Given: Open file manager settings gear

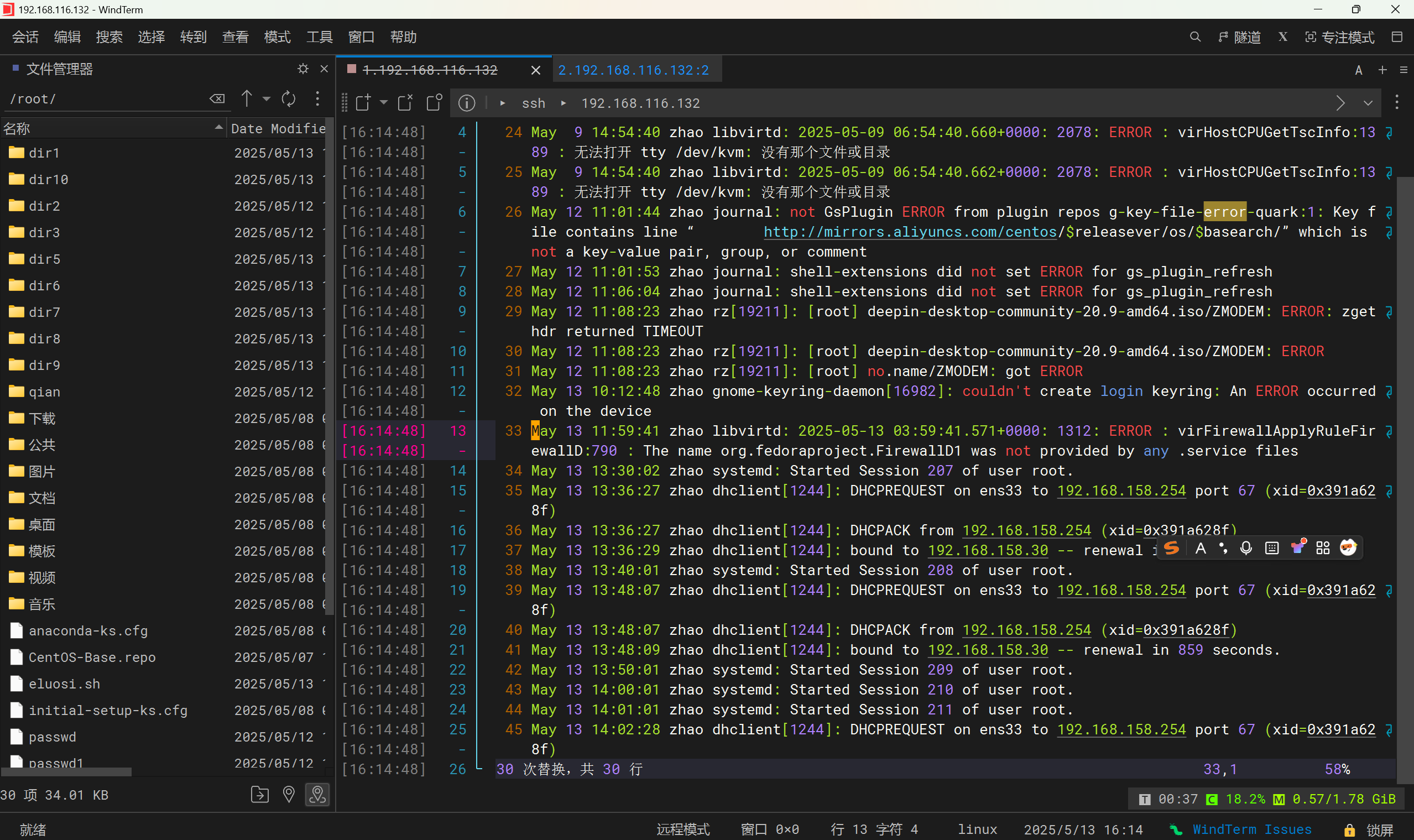Looking at the screenshot, I should [x=303, y=69].
